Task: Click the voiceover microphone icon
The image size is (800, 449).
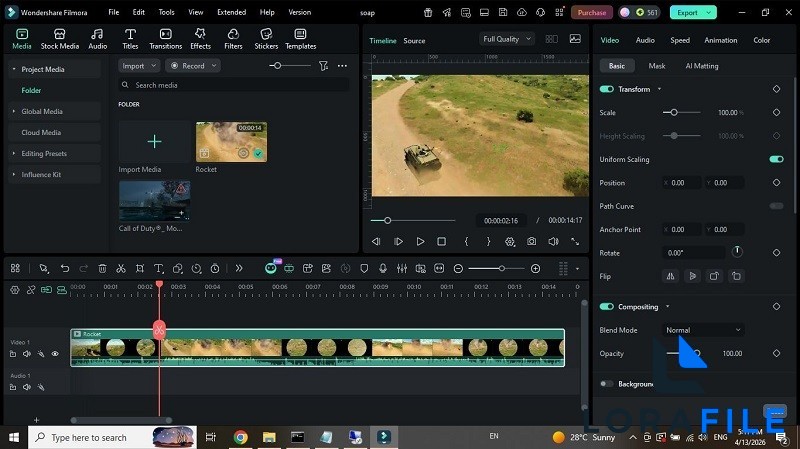Action: 383,268
